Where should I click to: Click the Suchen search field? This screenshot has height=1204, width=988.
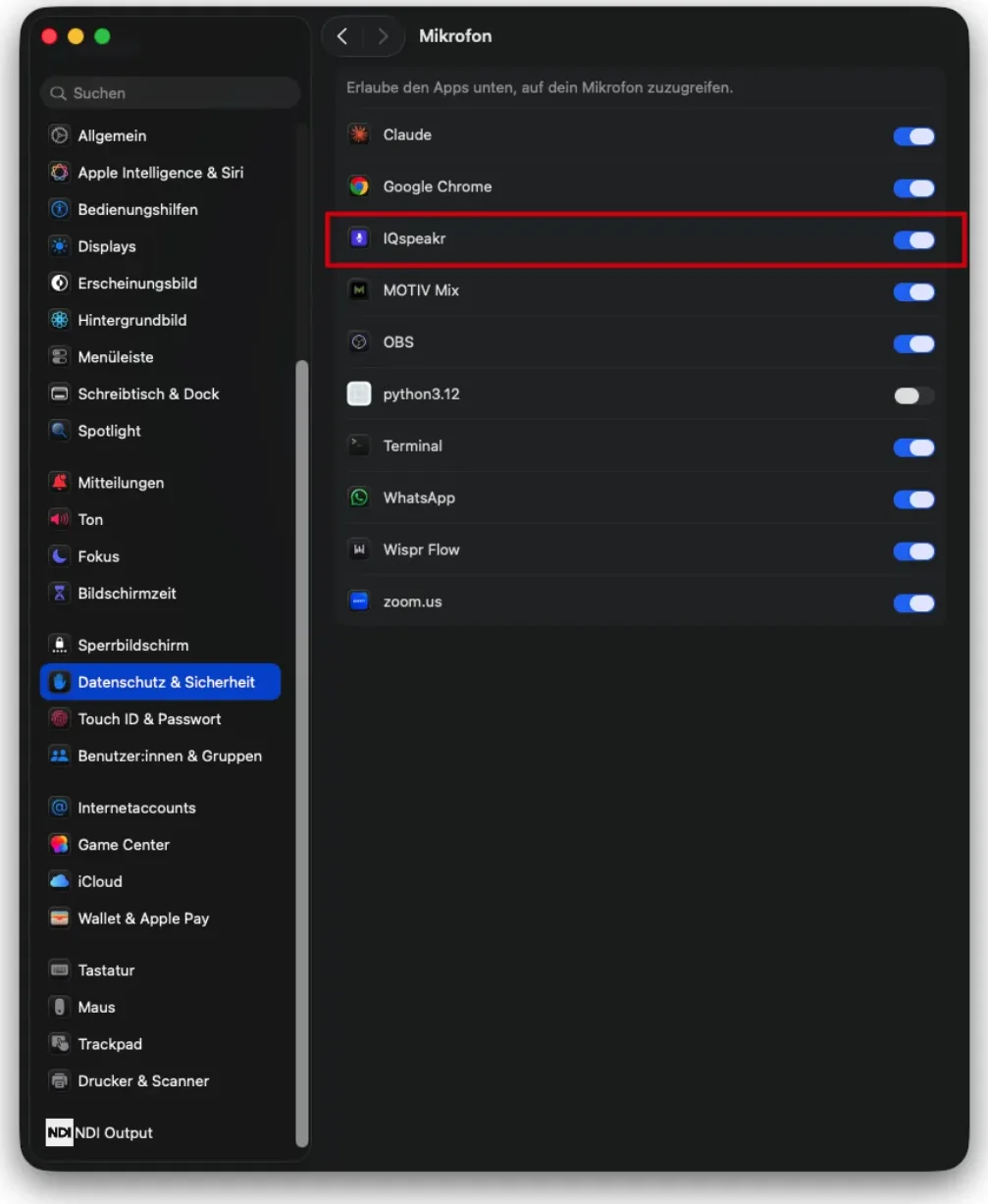coord(170,93)
